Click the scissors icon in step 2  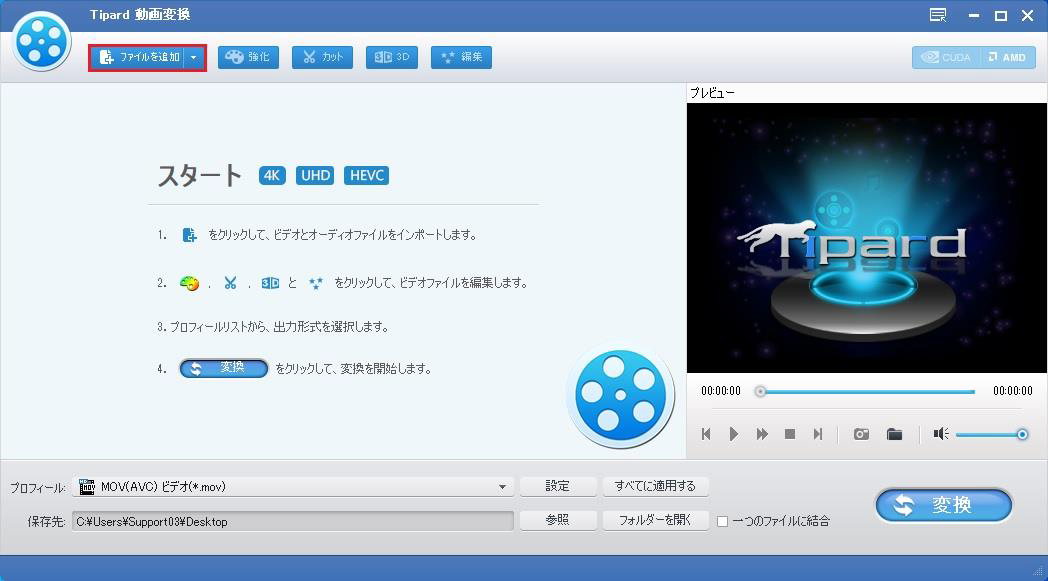[231, 283]
